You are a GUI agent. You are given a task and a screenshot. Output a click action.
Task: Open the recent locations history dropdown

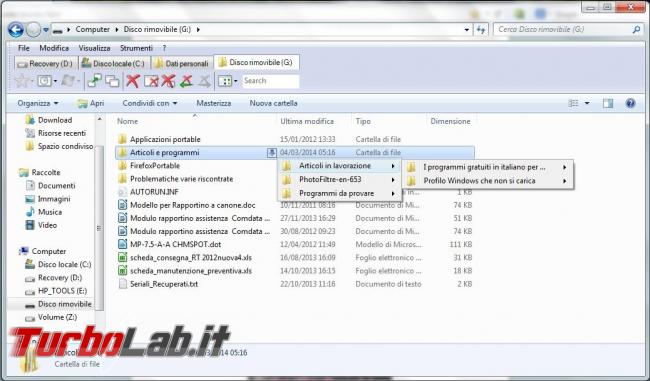pos(46,30)
